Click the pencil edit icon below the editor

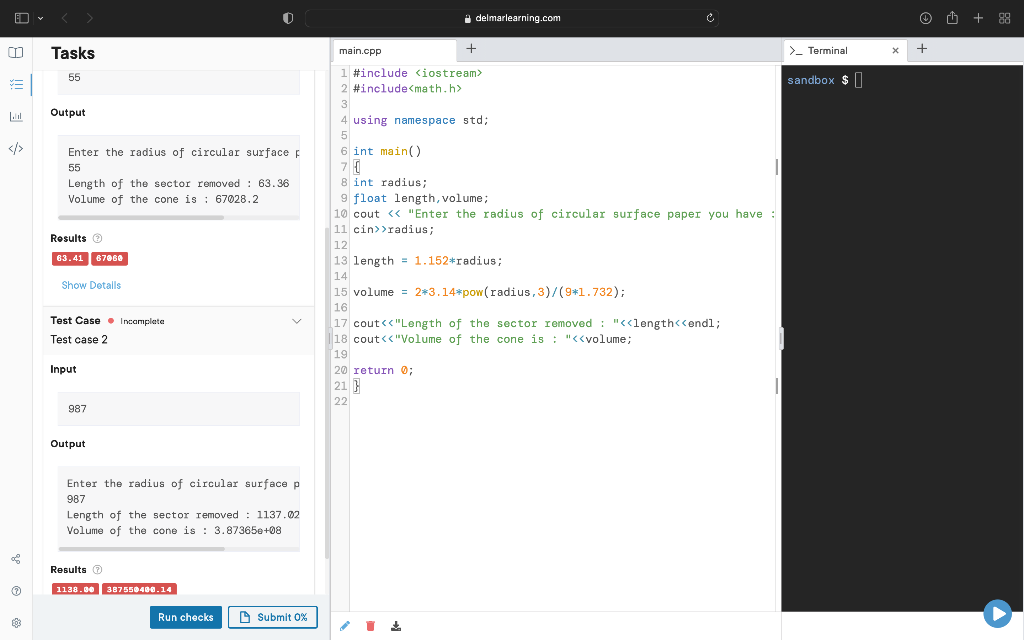pyautogui.click(x=345, y=625)
